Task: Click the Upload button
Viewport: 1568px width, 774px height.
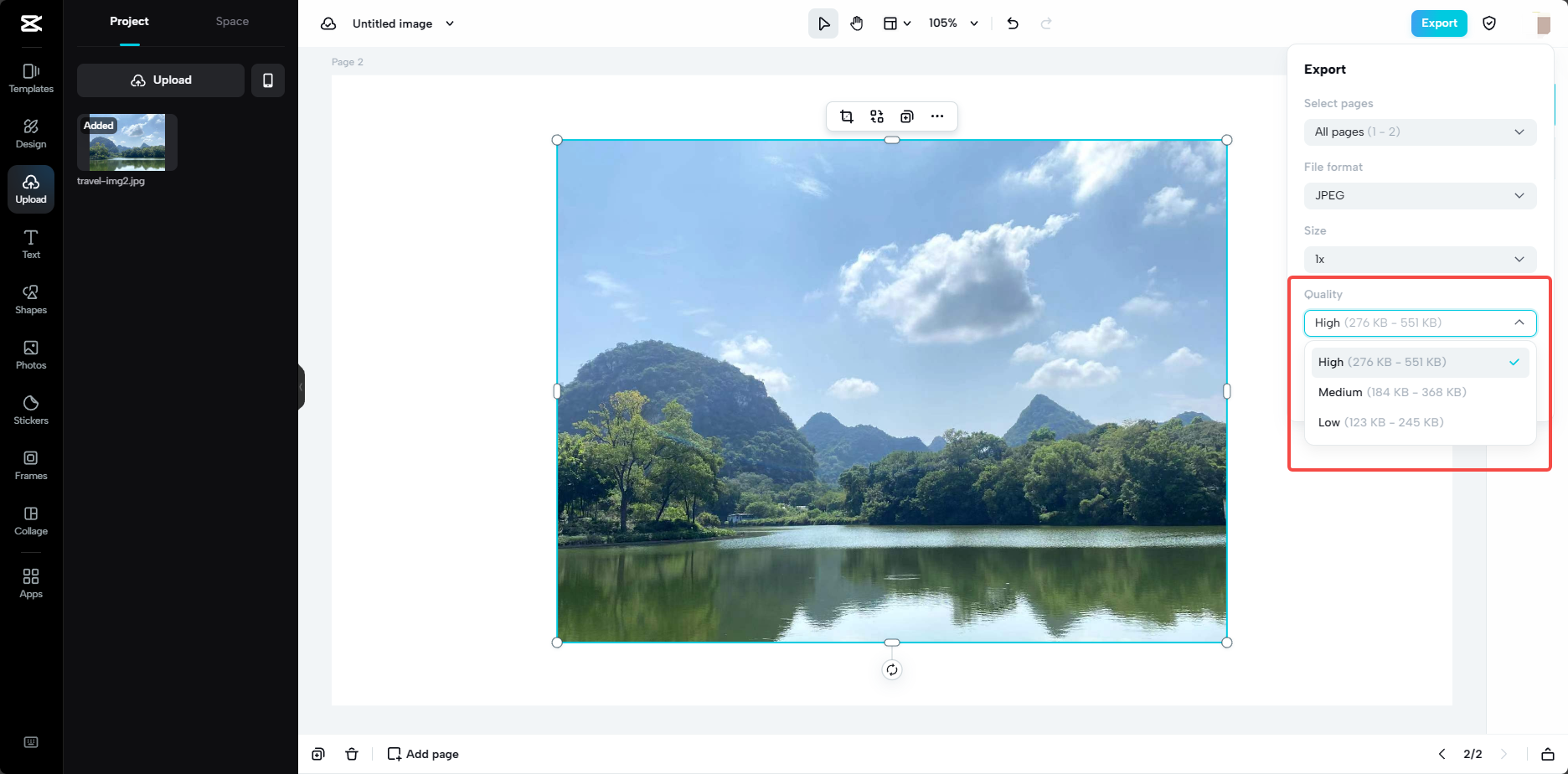Action: click(161, 80)
